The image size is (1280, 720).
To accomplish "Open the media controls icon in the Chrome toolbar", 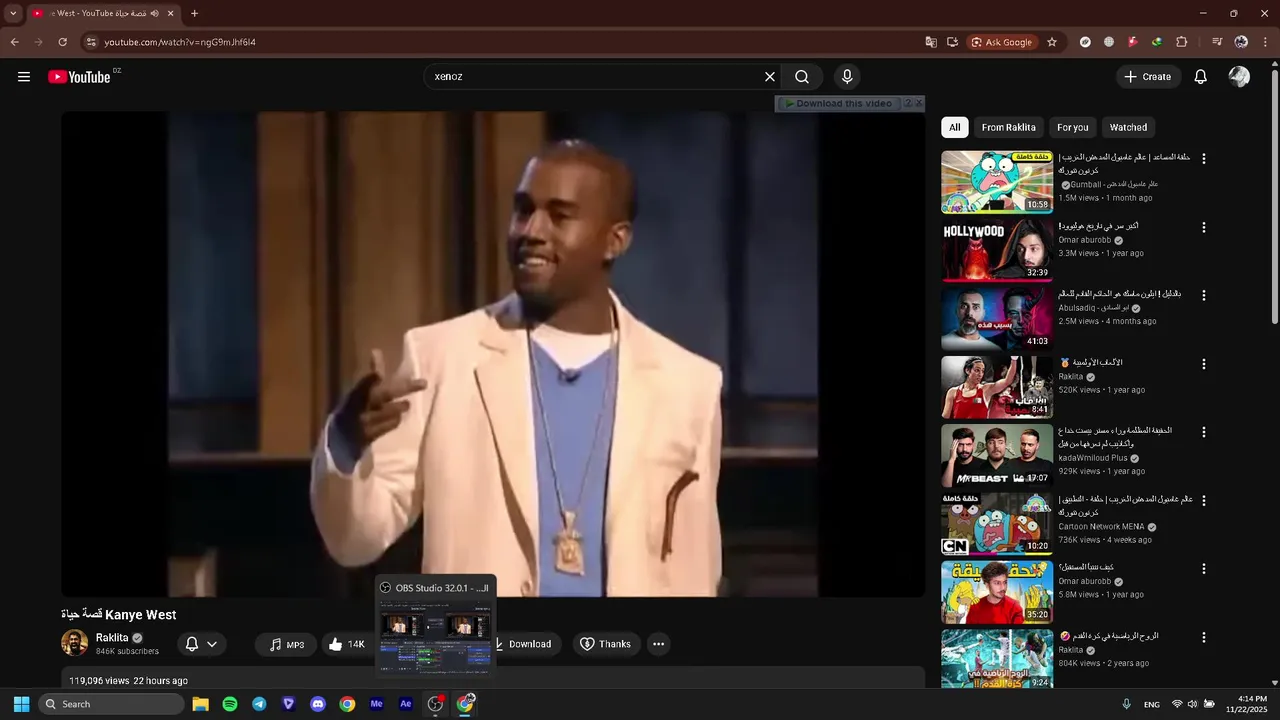I will (1217, 42).
